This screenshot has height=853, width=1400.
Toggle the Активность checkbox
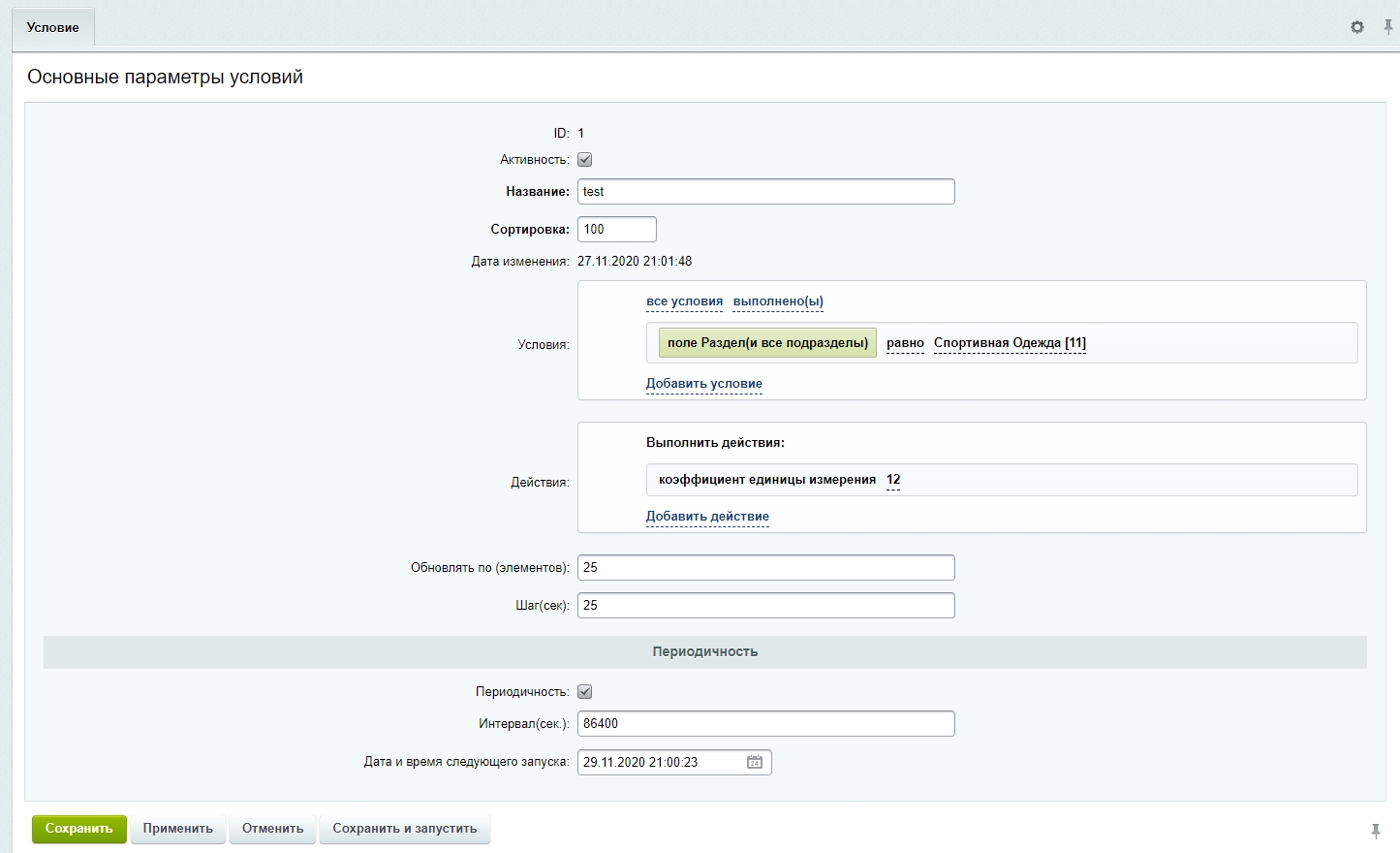tap(584, 160)
